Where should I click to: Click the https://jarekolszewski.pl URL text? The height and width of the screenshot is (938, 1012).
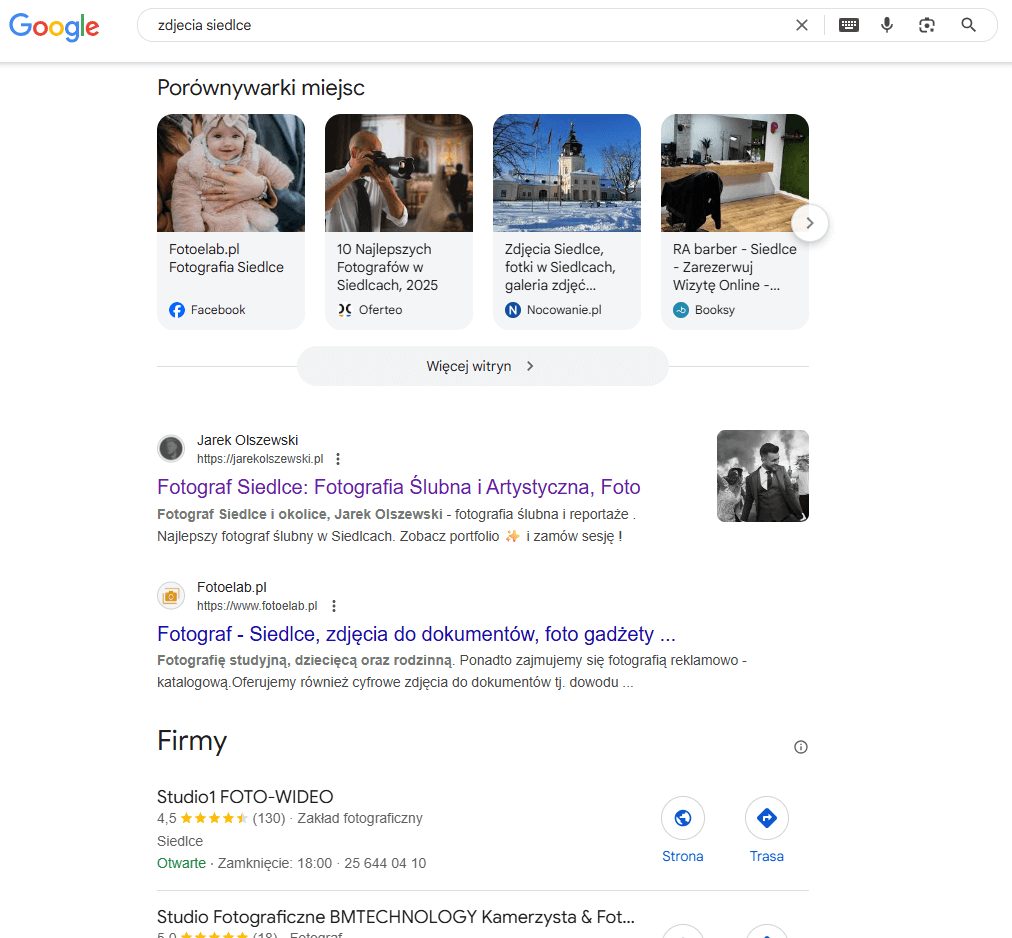[x=260, y=459]
